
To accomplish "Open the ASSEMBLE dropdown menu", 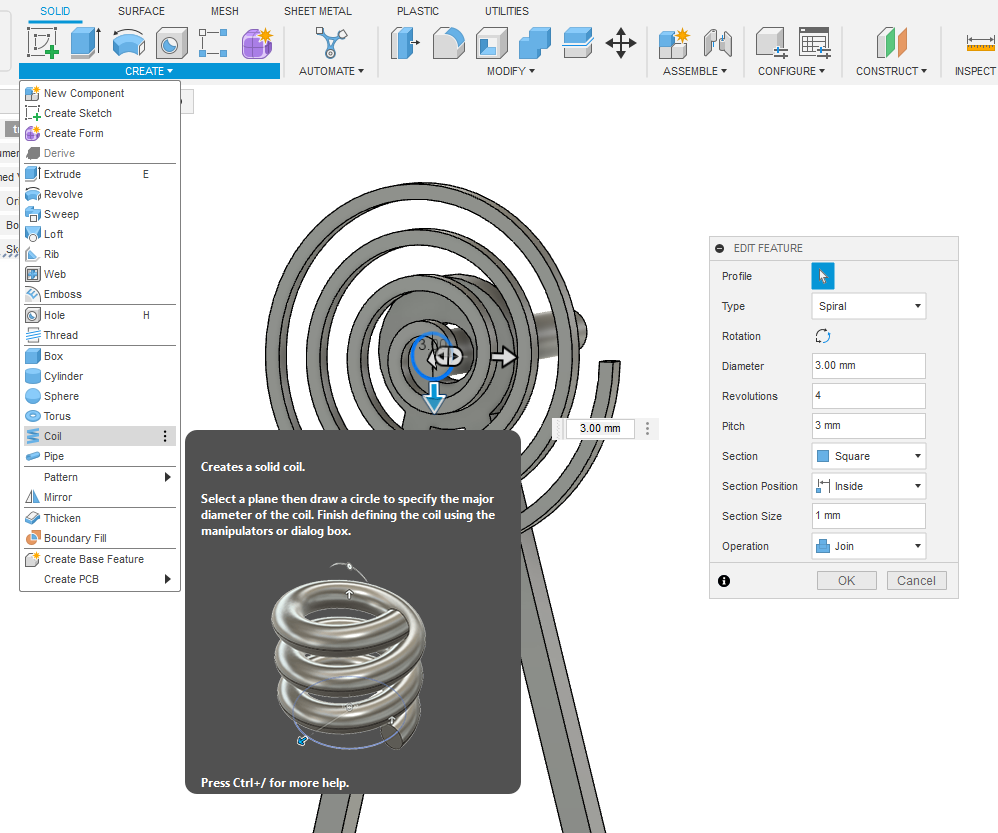I will [694, 71].
